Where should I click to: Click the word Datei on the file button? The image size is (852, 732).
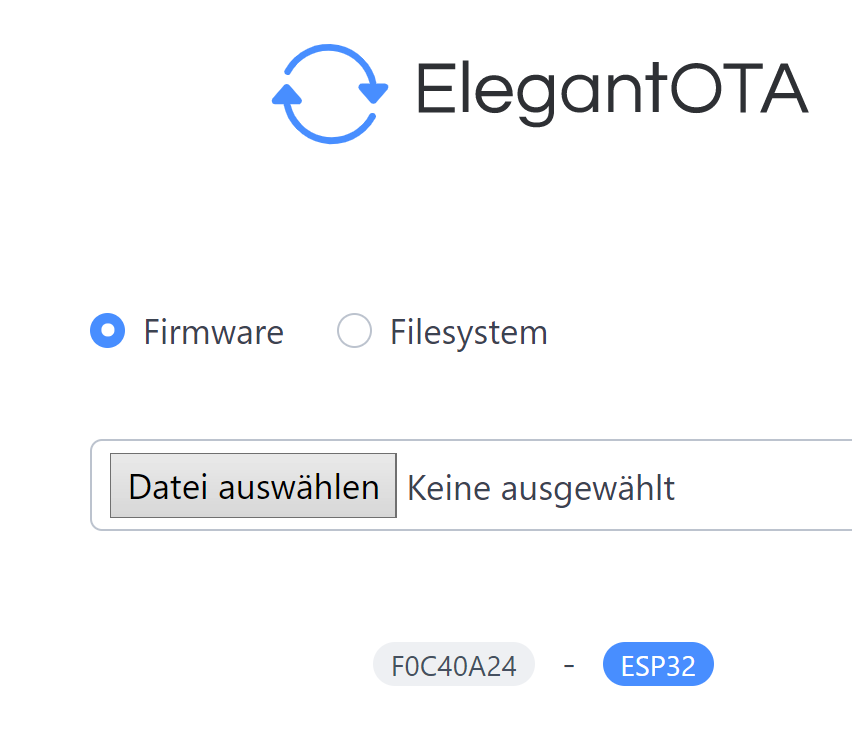[x=168, y=486]
